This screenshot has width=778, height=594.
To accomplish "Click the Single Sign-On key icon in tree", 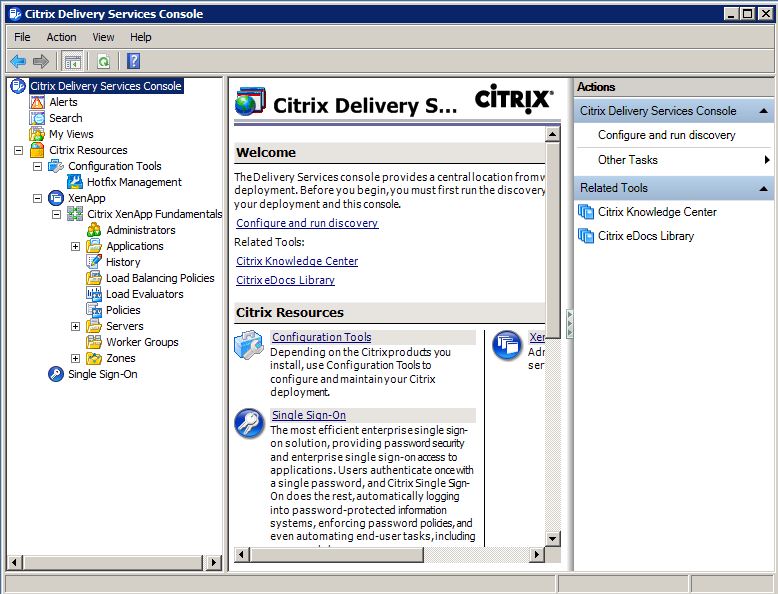I will point(56,374).
